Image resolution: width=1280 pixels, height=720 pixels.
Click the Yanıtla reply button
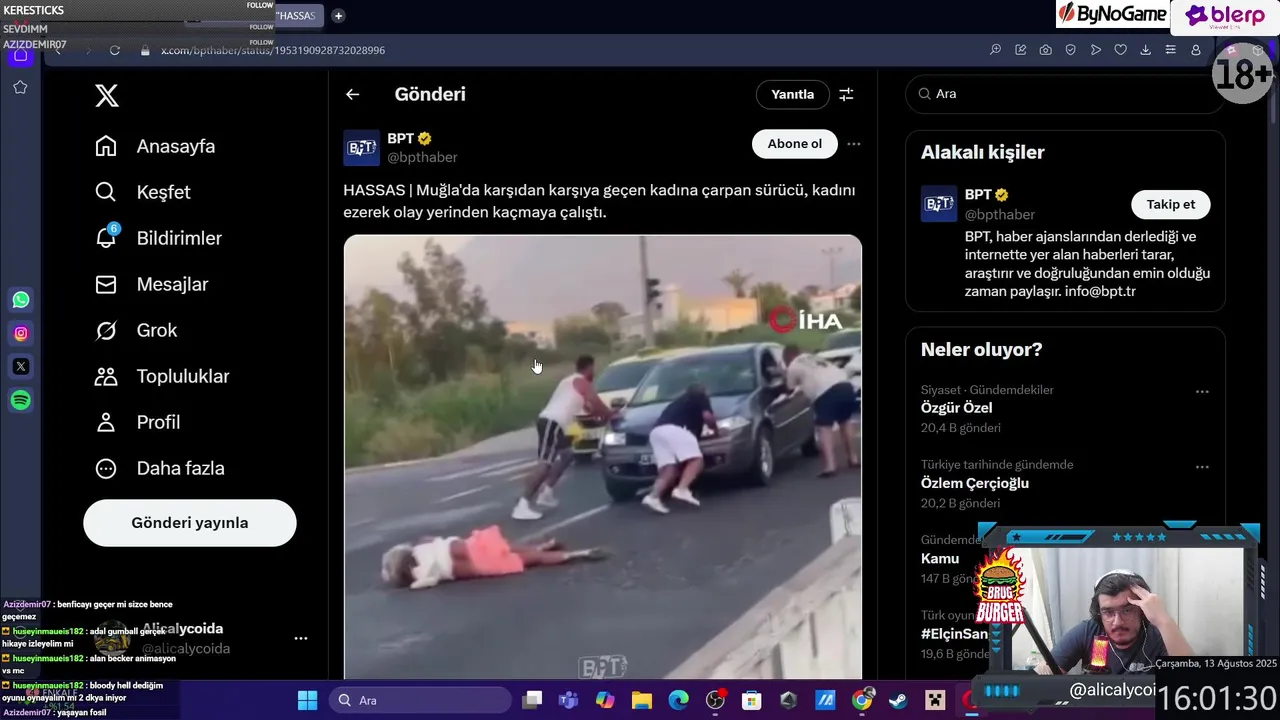tap(793, 94)
